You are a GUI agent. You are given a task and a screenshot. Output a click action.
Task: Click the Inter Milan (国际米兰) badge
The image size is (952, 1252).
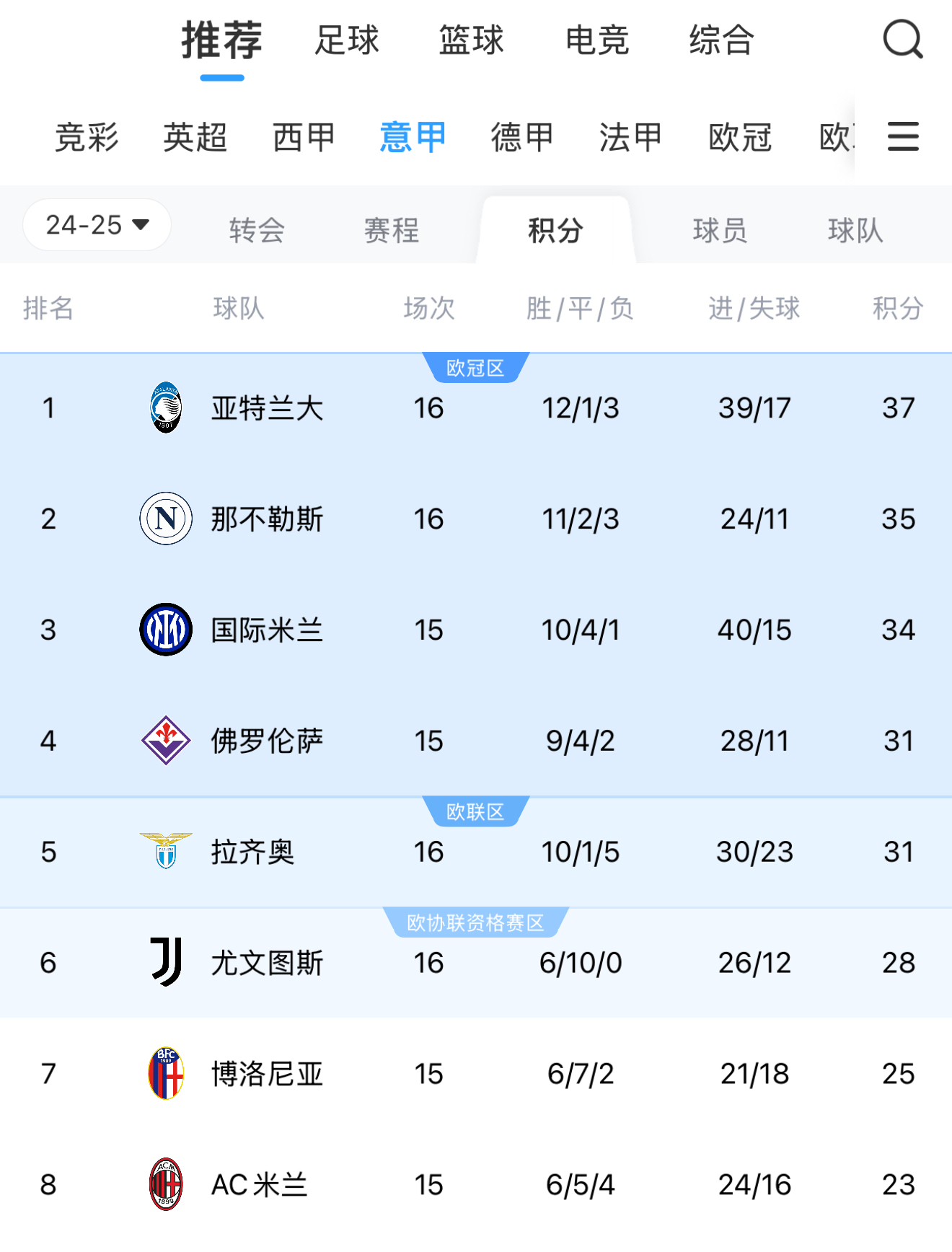[164, 630]
